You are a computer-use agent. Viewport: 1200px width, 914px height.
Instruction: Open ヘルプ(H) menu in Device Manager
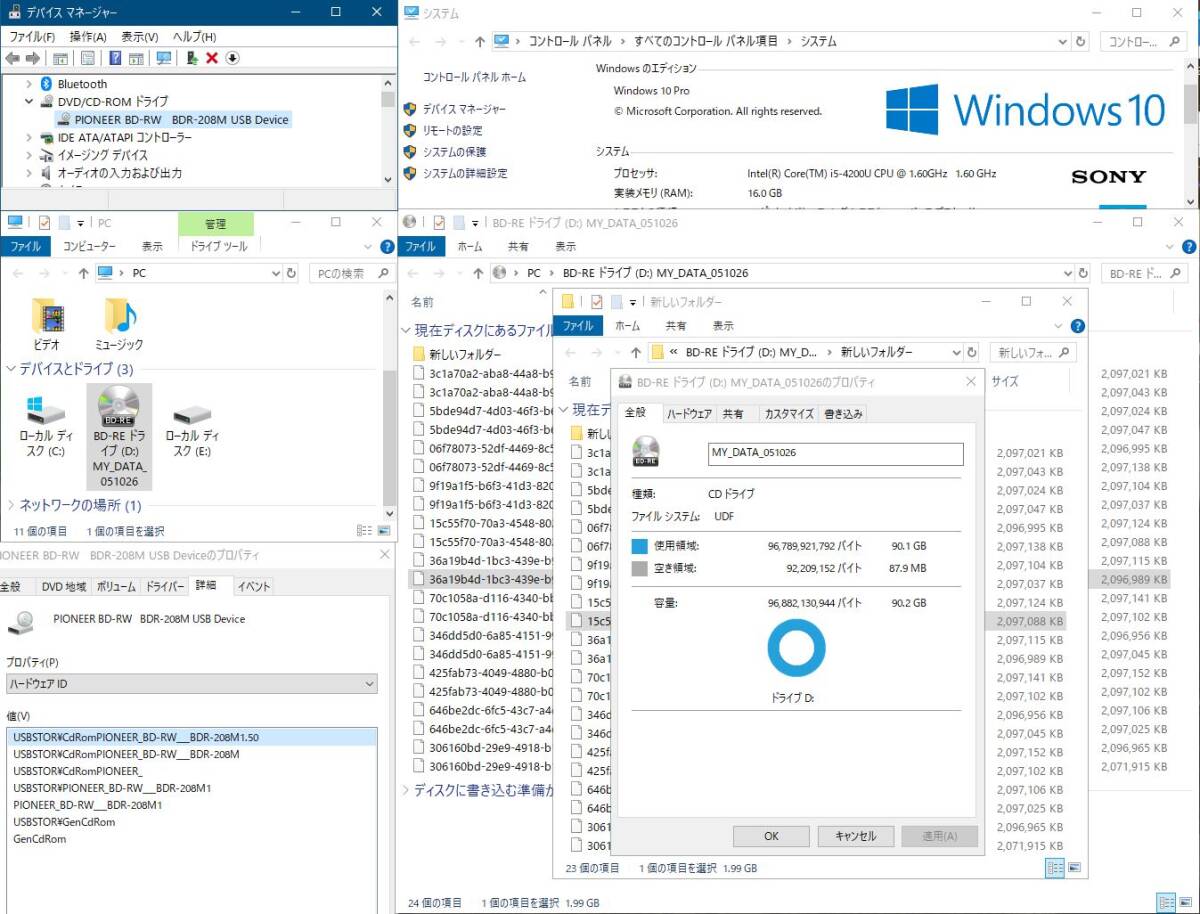point(194,37)
